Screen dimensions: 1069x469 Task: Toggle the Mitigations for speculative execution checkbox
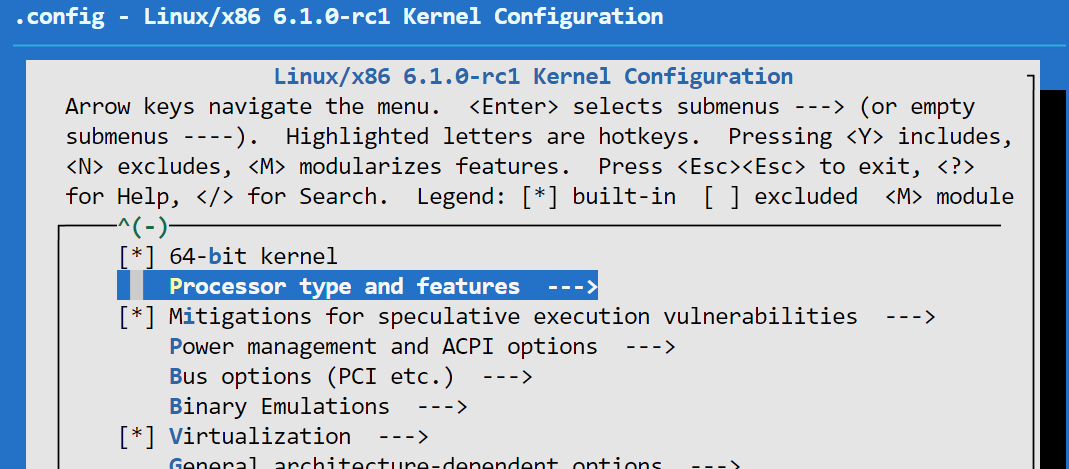[136, 317]
